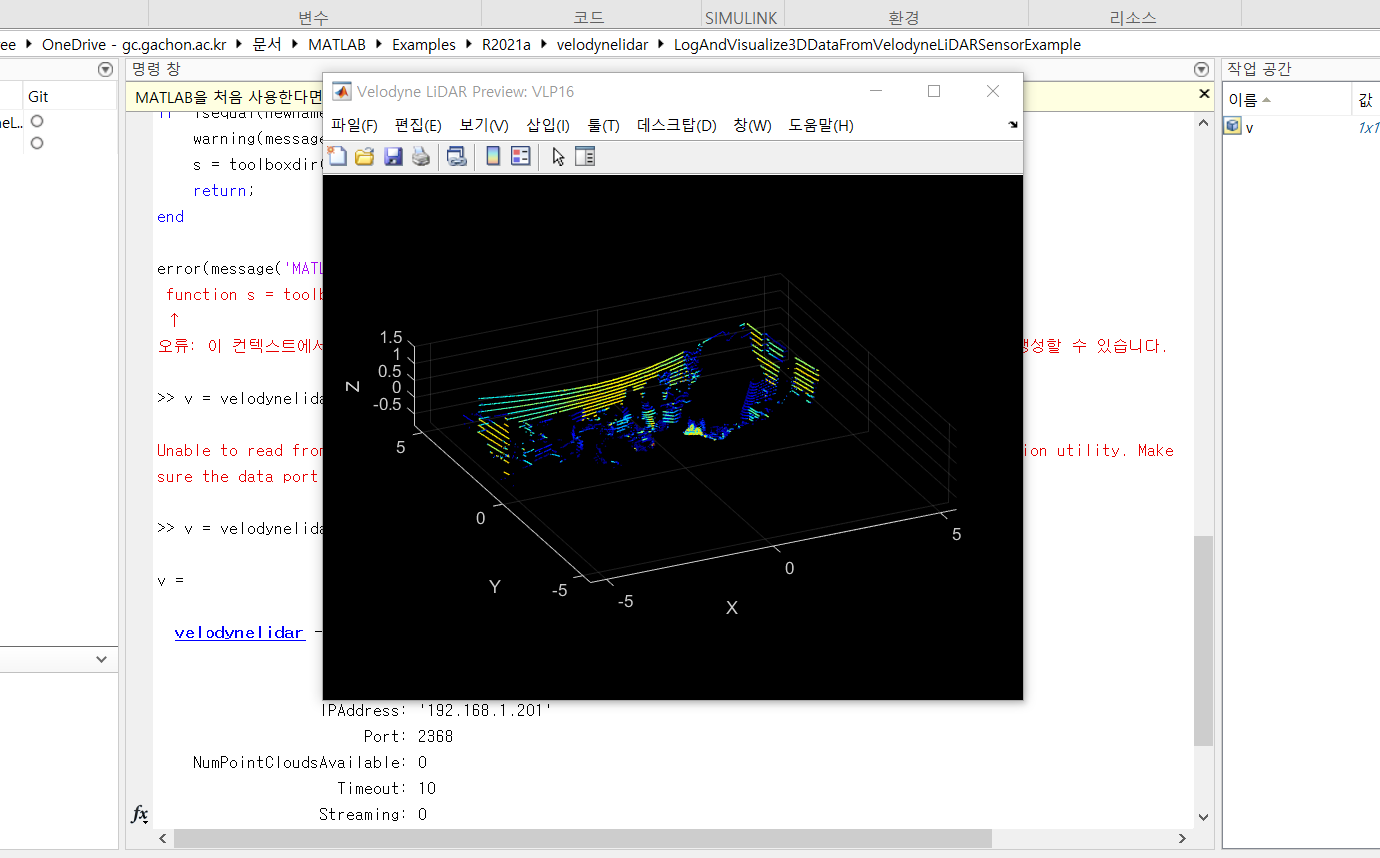Open the 보기(V) menu in figure window

click(x=484, y=125)
